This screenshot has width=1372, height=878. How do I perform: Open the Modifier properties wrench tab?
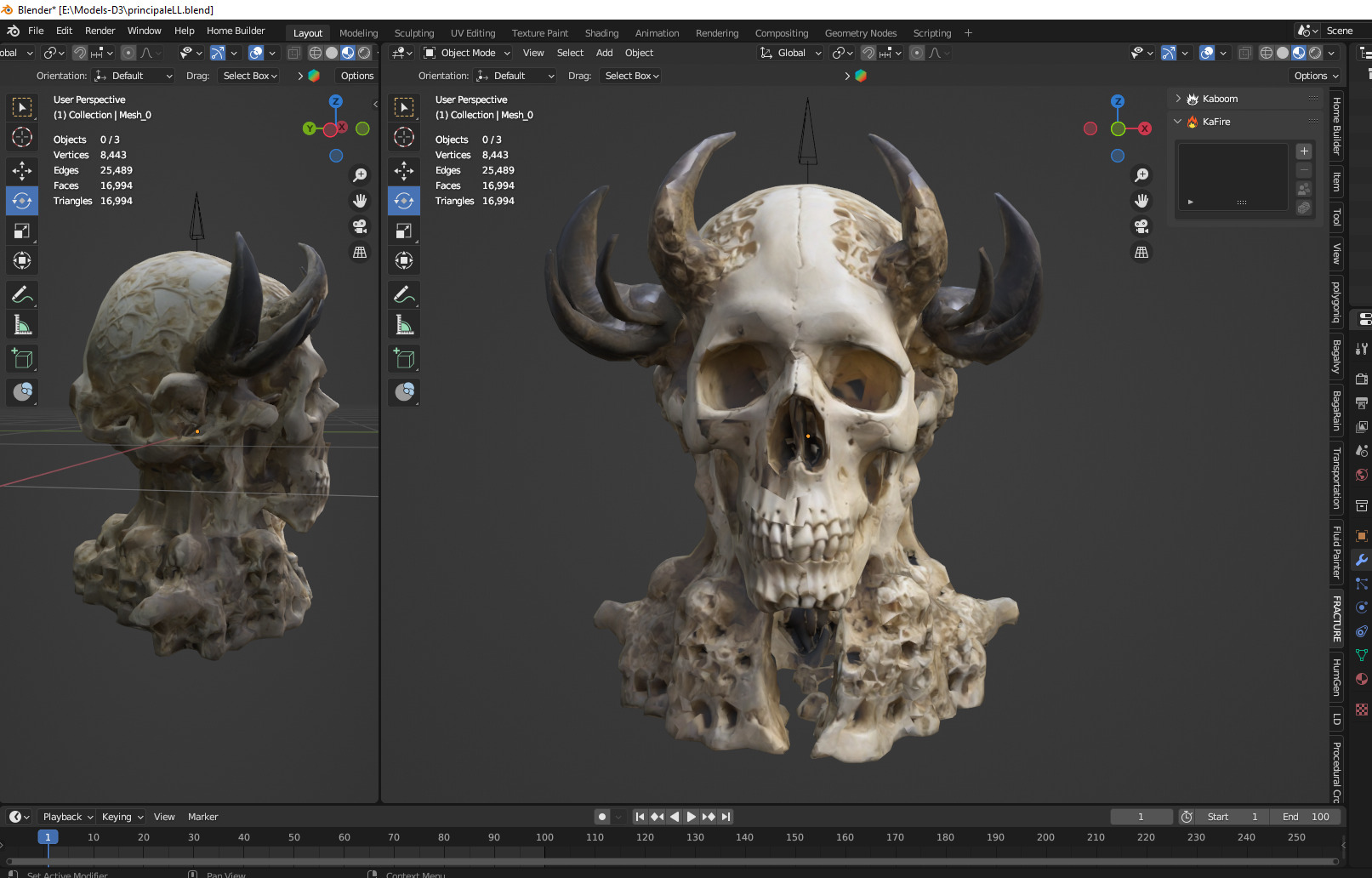(1362, 560)
